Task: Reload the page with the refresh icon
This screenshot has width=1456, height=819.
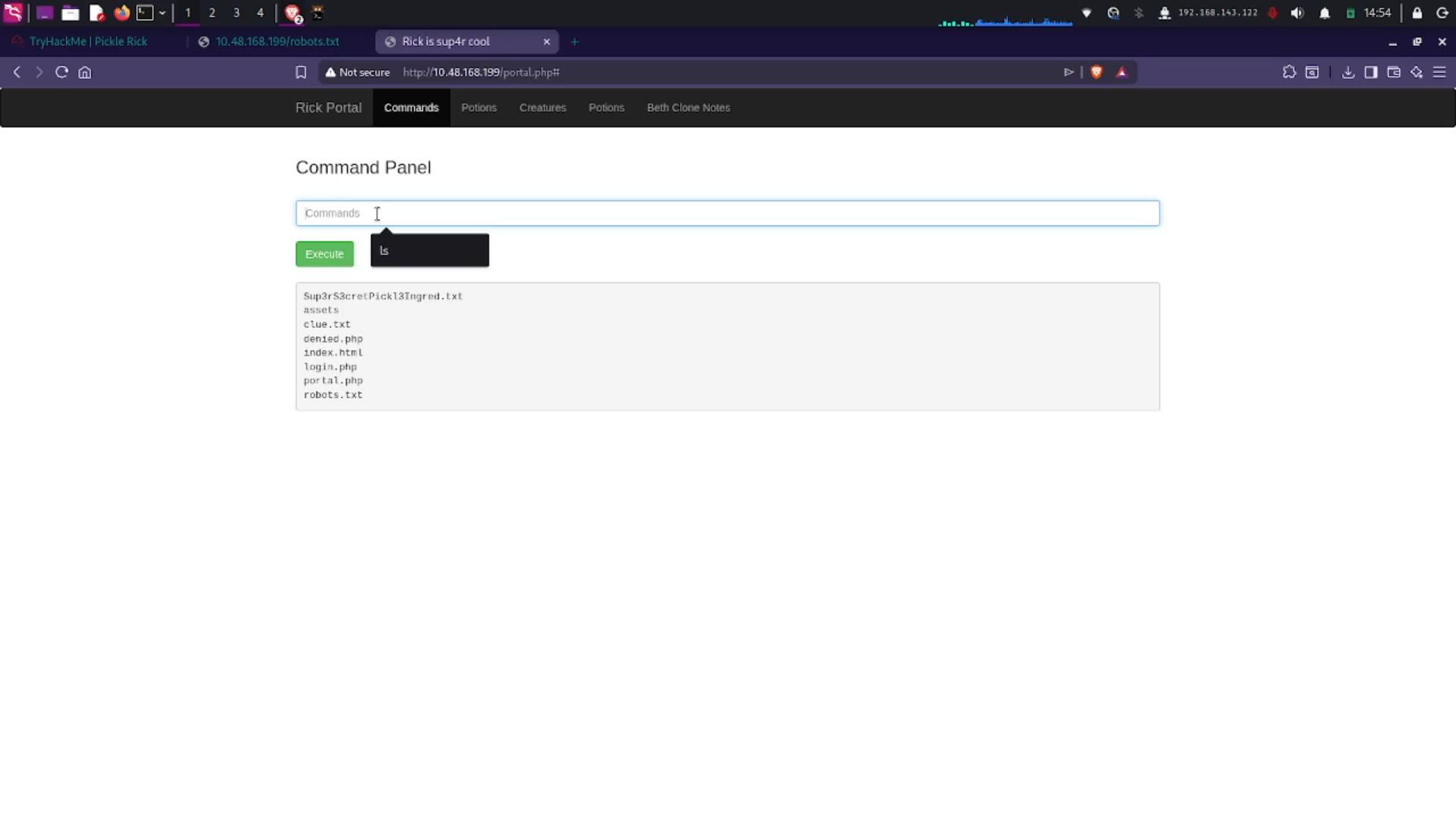Action: pyautogui.click(x=62, y=72)
